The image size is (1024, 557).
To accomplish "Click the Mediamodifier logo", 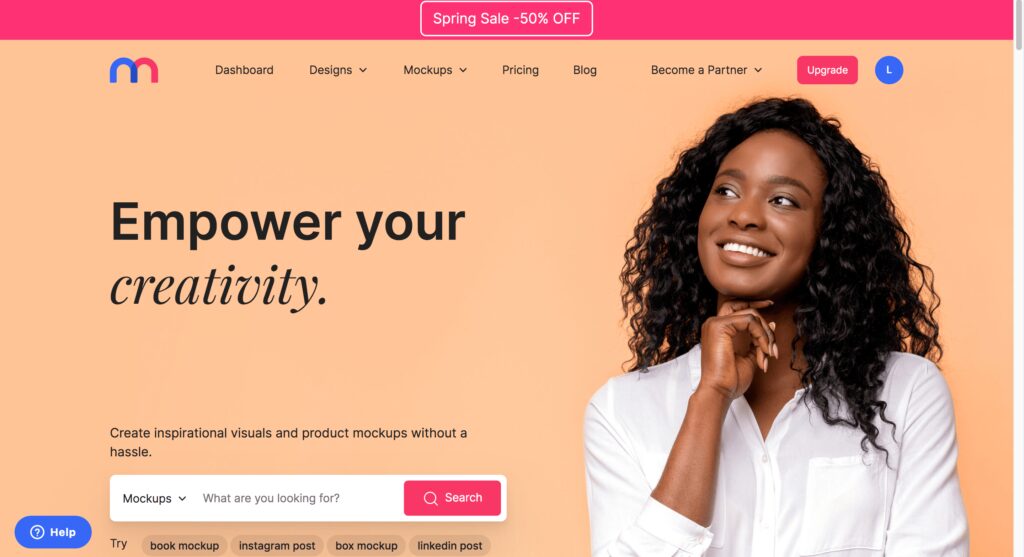I will click(x=134, y=70).
